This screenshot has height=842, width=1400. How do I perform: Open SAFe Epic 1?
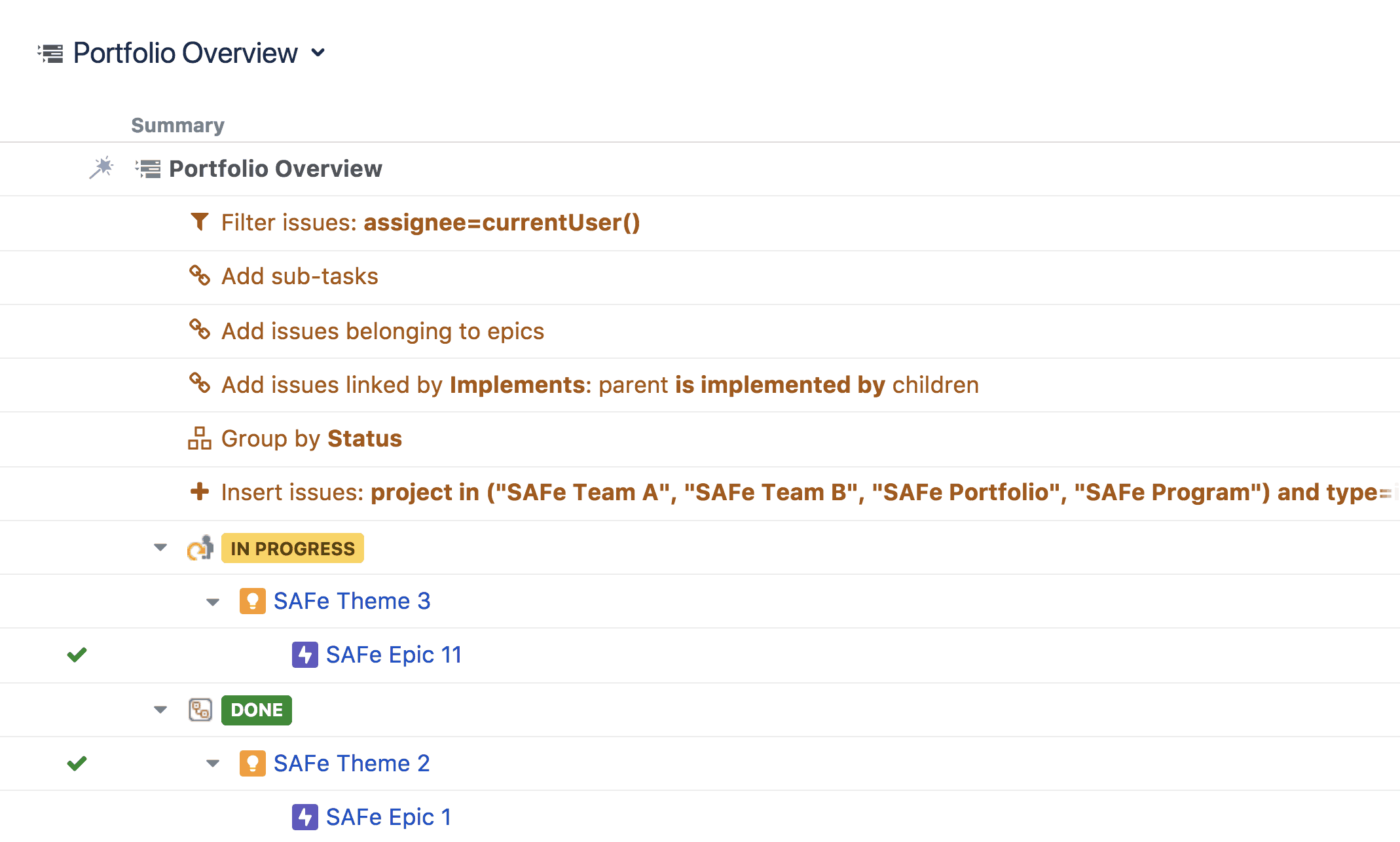click(388, 816)
